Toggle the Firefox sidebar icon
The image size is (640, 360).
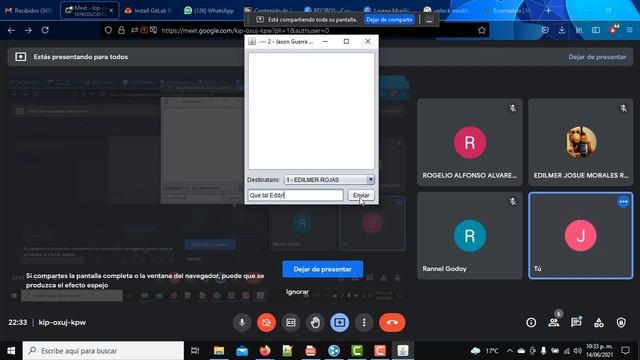coord(596,30)
